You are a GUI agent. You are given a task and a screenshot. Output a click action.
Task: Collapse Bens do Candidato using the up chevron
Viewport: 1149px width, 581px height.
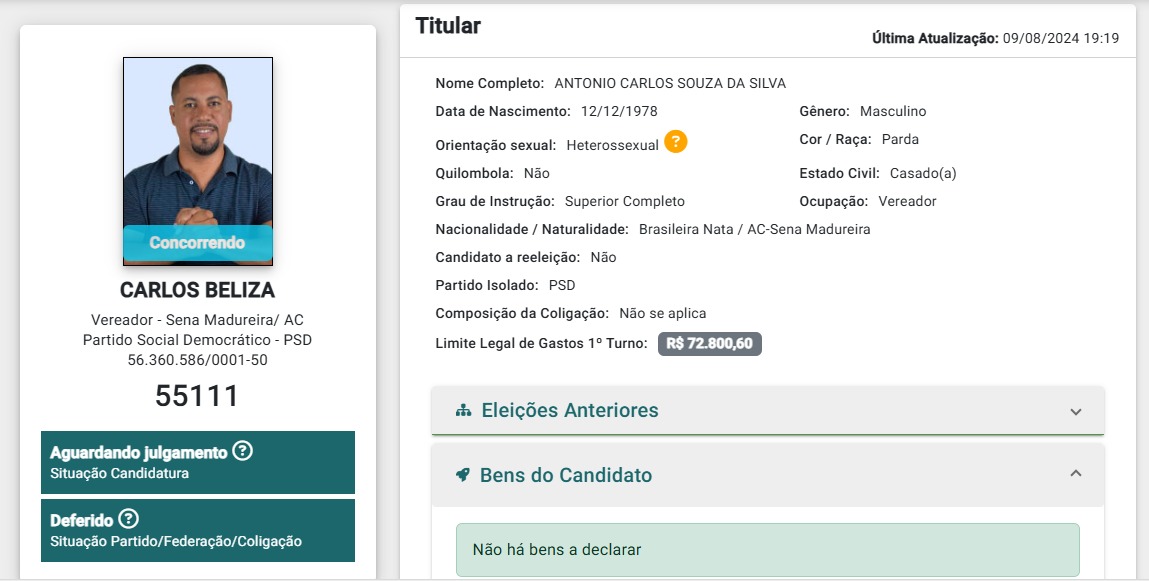pyautogui.click(x=1076, y=473)
